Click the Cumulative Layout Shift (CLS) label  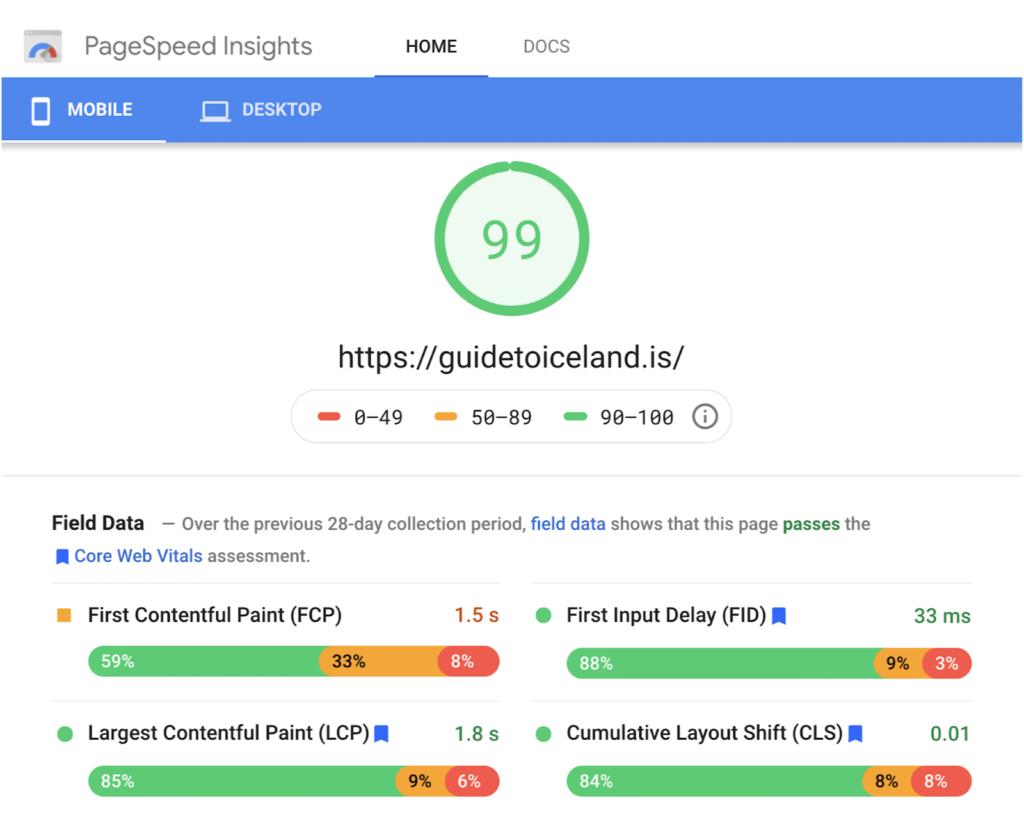pyautogui.click(x=705, y=733)
